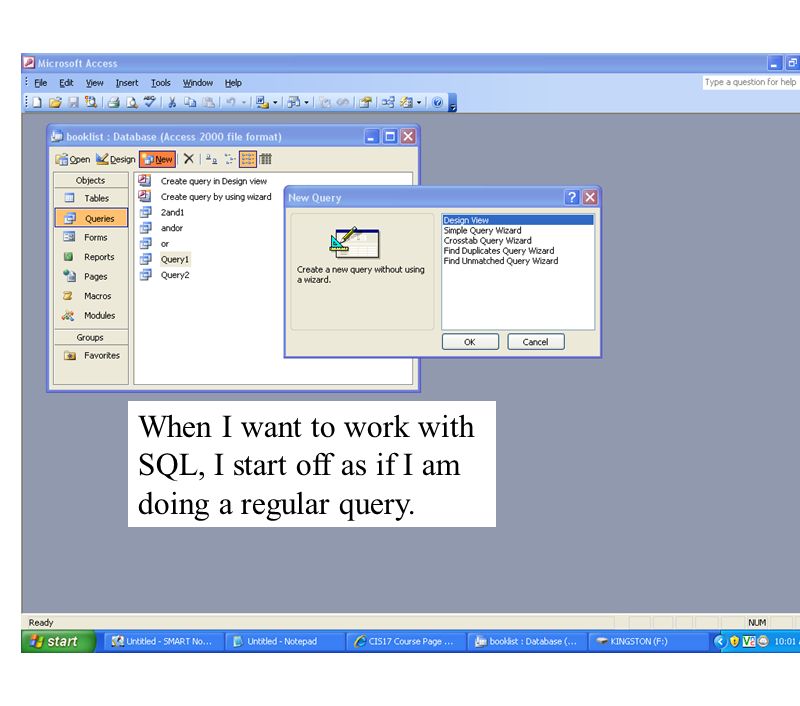Click the Groups bar header
This screenshot has width=800, height=706.
tap(90, 337)
